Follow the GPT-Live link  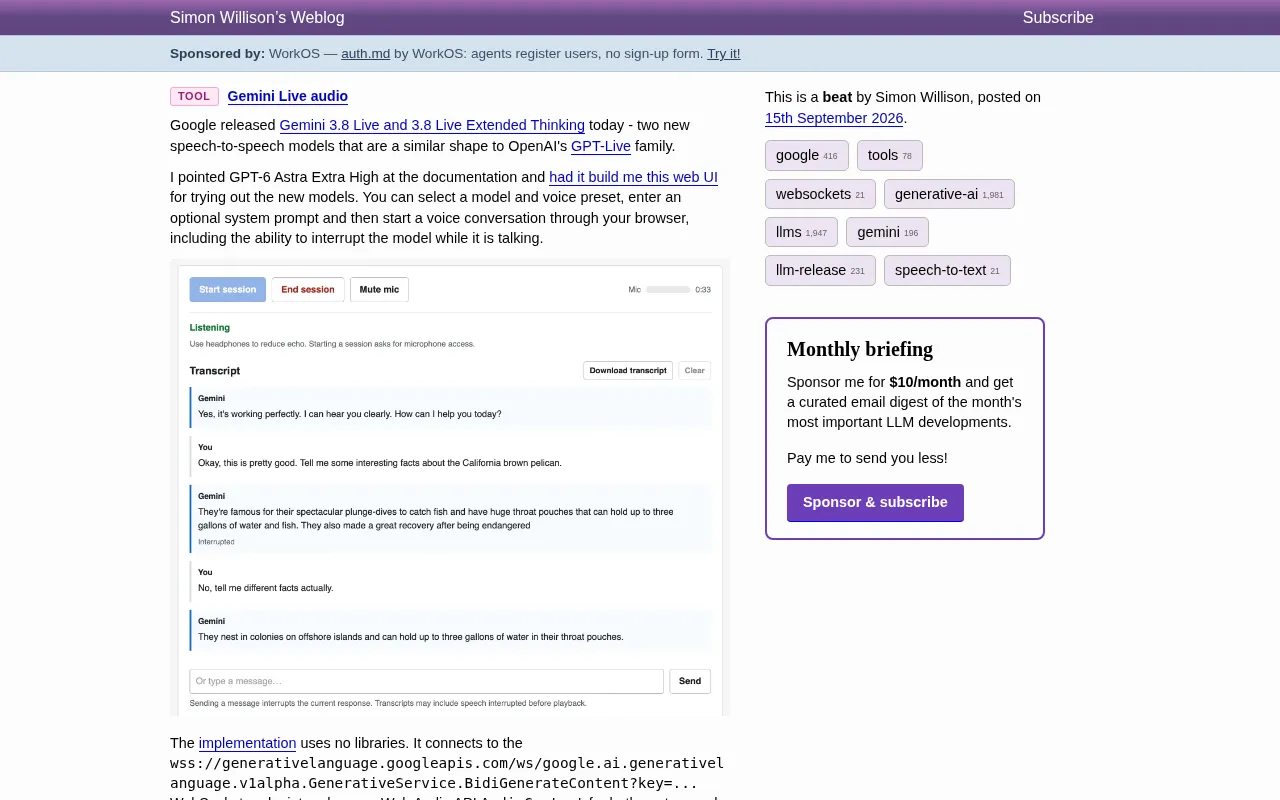click(601, 146)
